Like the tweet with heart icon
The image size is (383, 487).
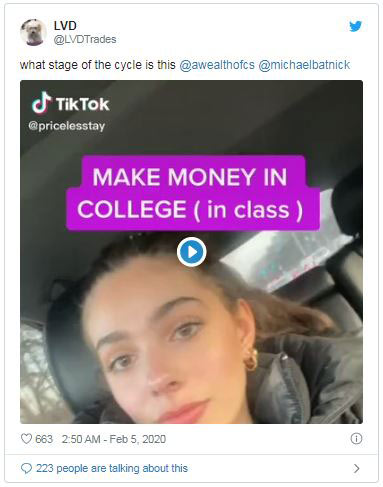pyautogui.click(x=26, y=439)
